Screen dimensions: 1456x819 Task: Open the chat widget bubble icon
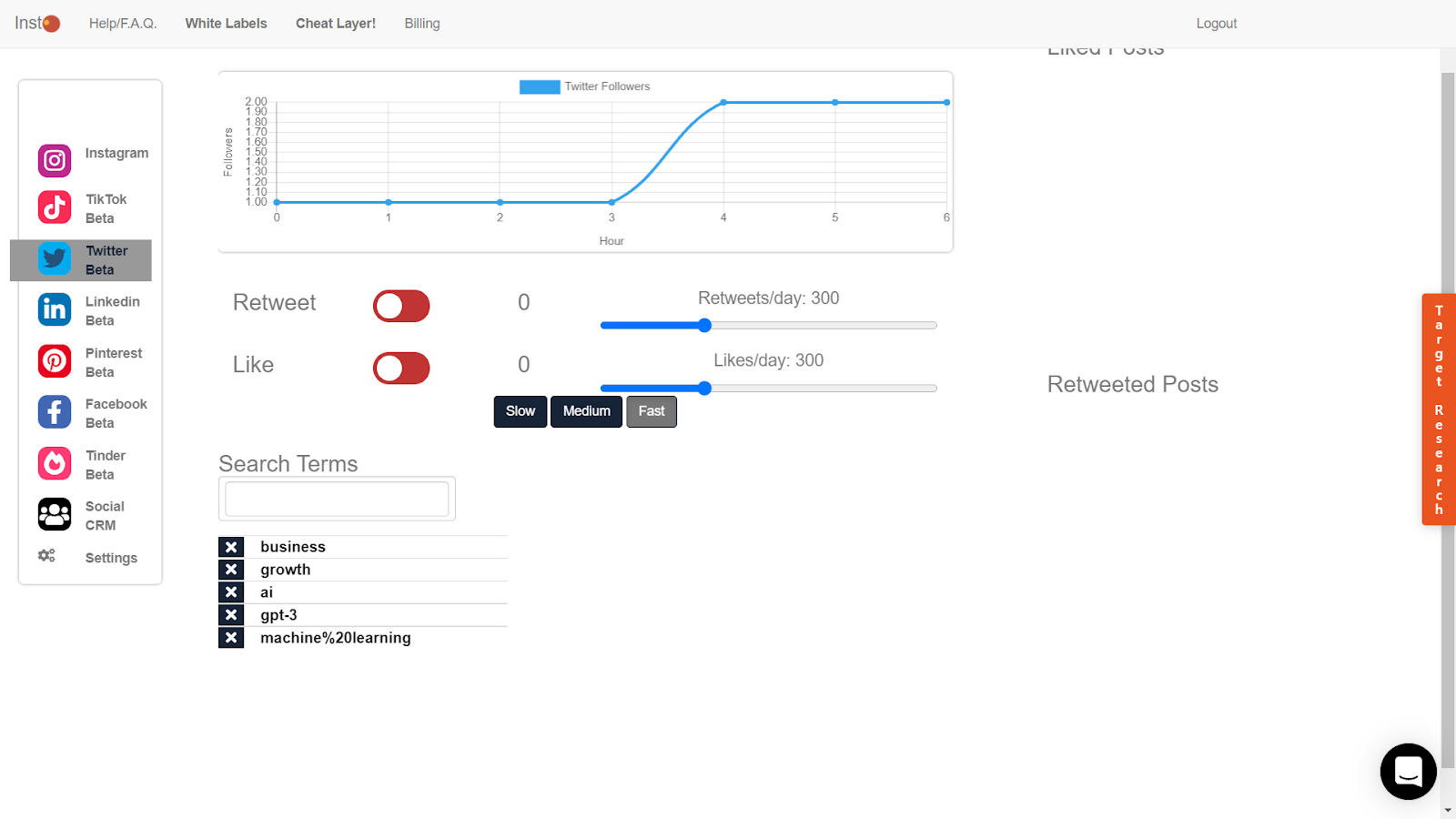[1408, 772]
